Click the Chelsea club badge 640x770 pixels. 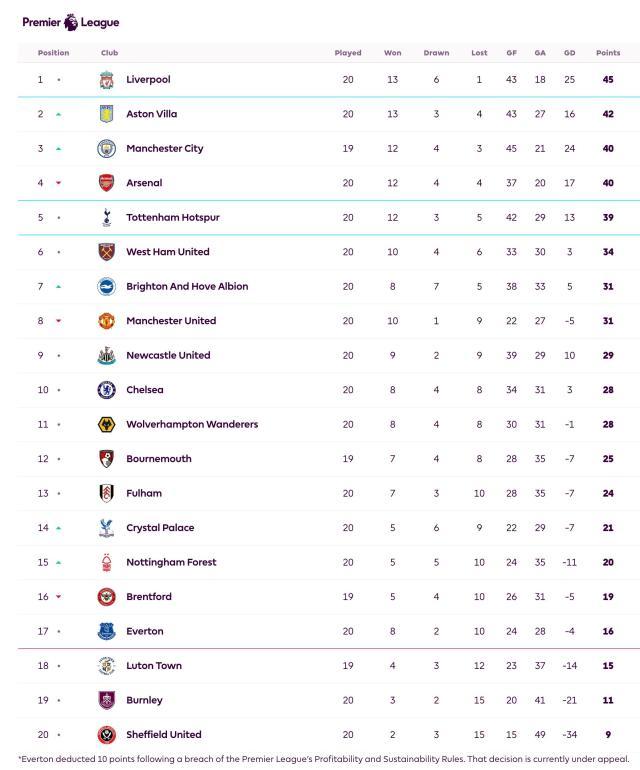(107, 390)
